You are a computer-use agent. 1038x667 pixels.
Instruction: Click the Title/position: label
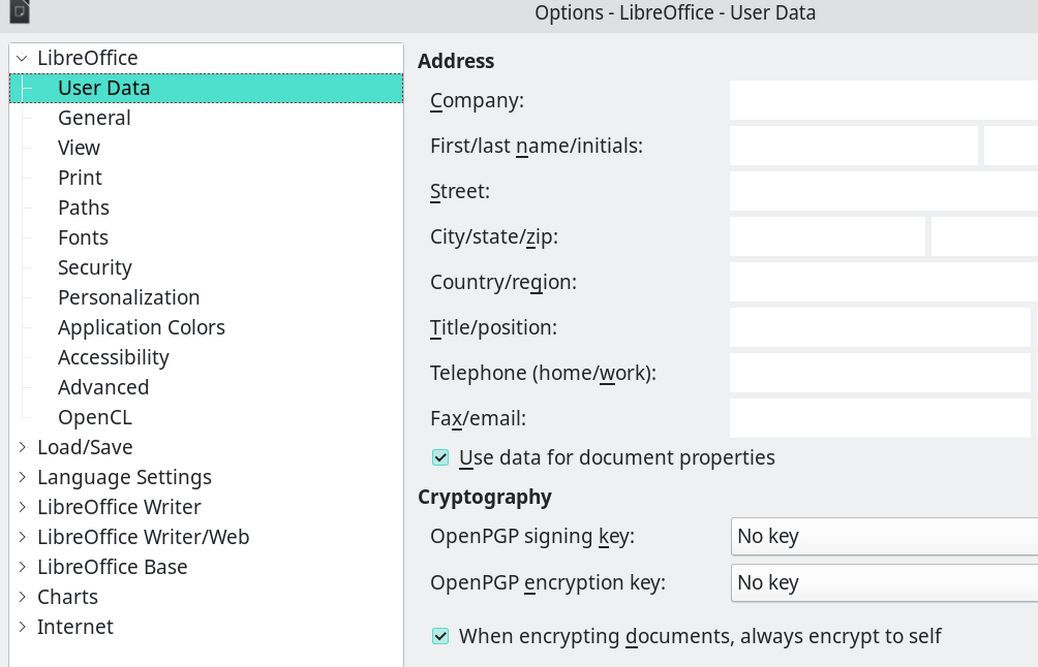pyautogui.click(x=493, y=328)
